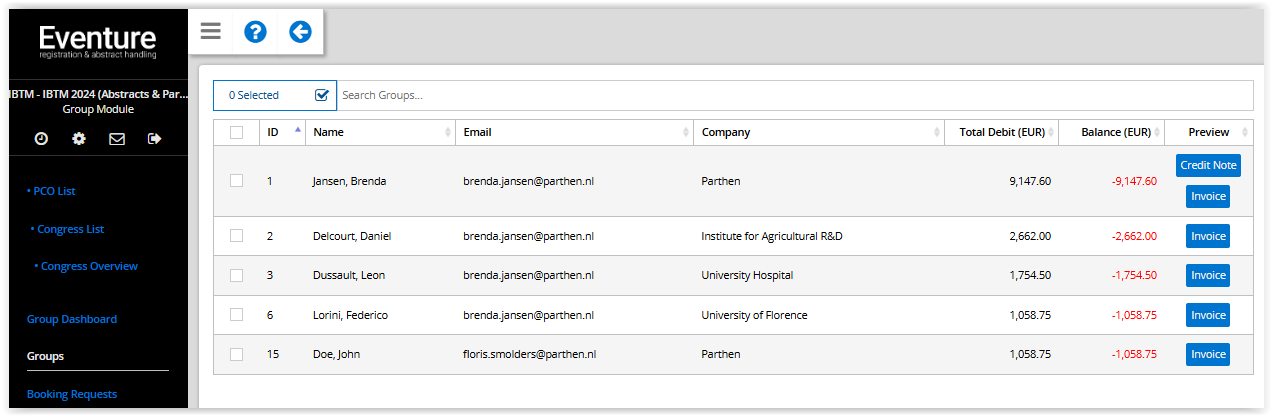Open the hamburger menu icon

point(210,31)
